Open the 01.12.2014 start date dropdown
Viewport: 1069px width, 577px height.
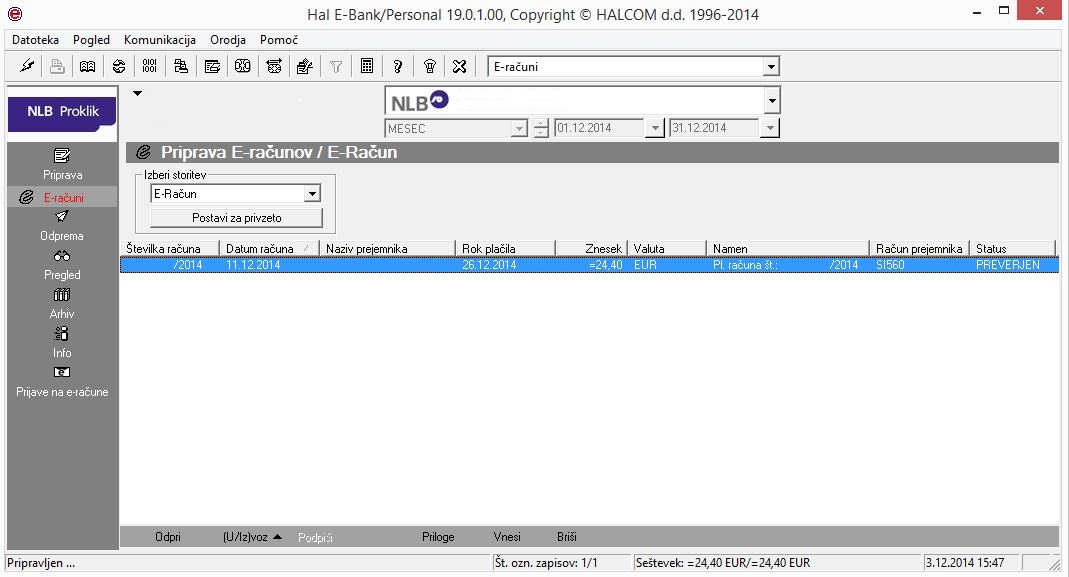[x=654, y=128]
